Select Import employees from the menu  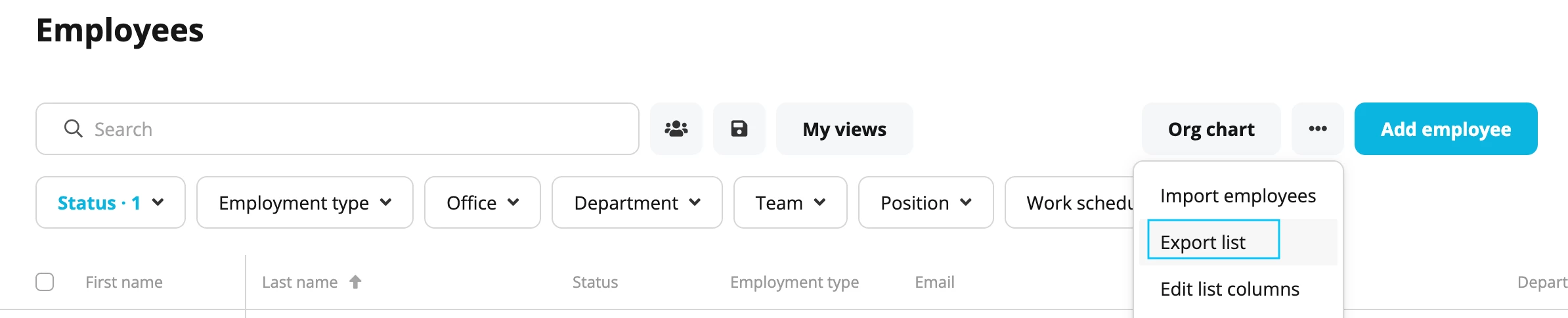pos(1238,196)
